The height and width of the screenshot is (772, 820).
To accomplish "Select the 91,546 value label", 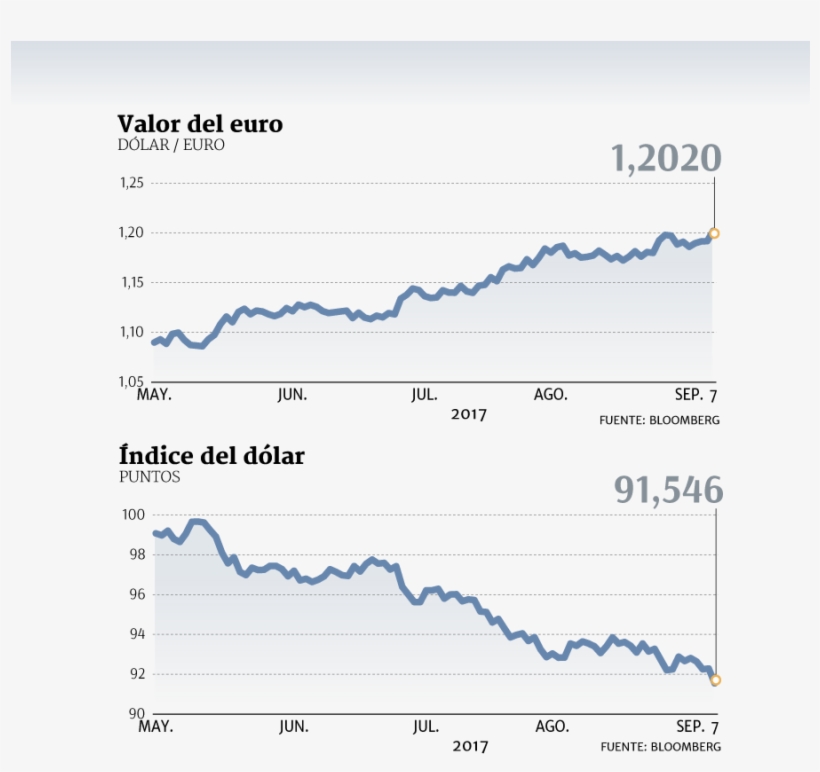I will [667, 490].
